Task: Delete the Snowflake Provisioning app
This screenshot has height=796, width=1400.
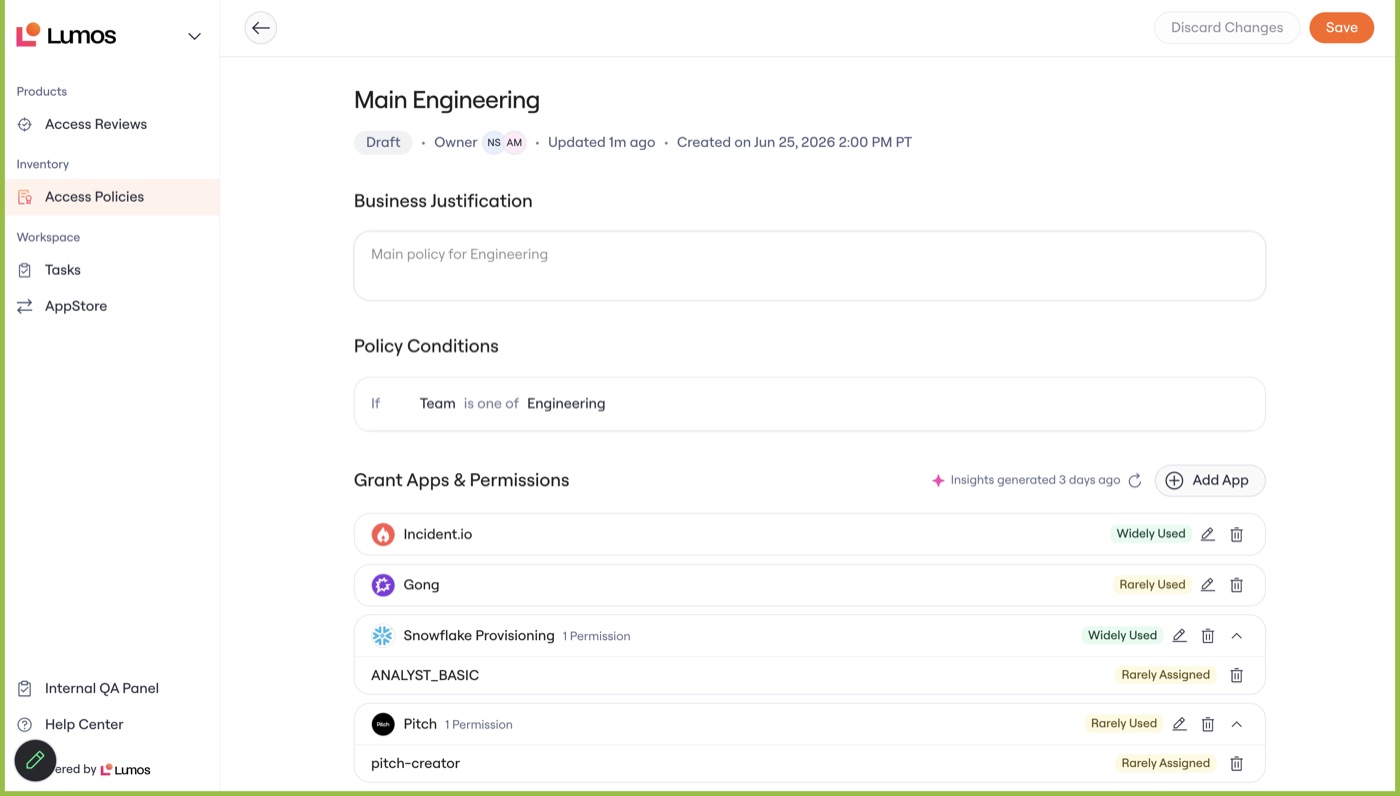Action: point(1208,636)
